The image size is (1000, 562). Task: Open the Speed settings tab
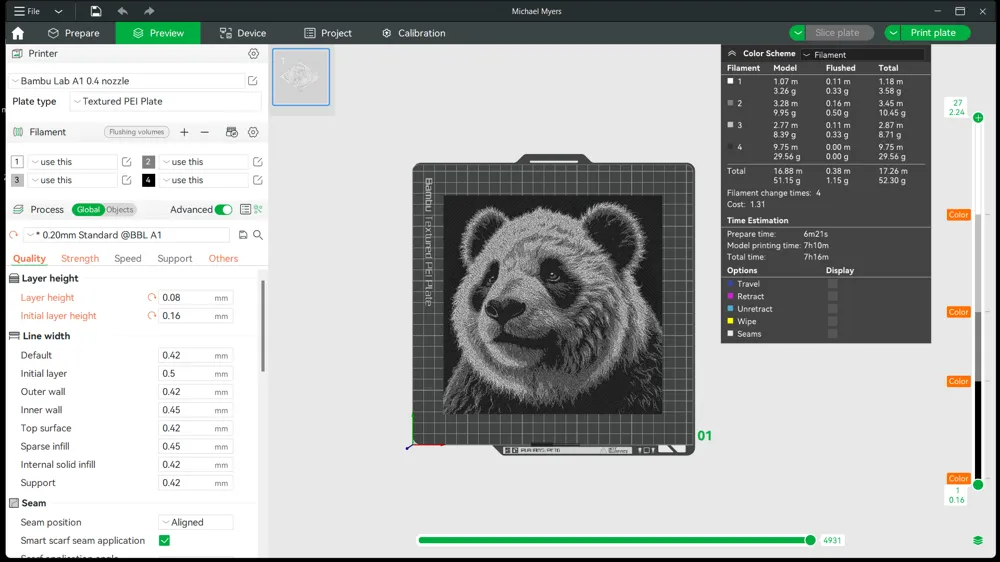click(128, 258)
